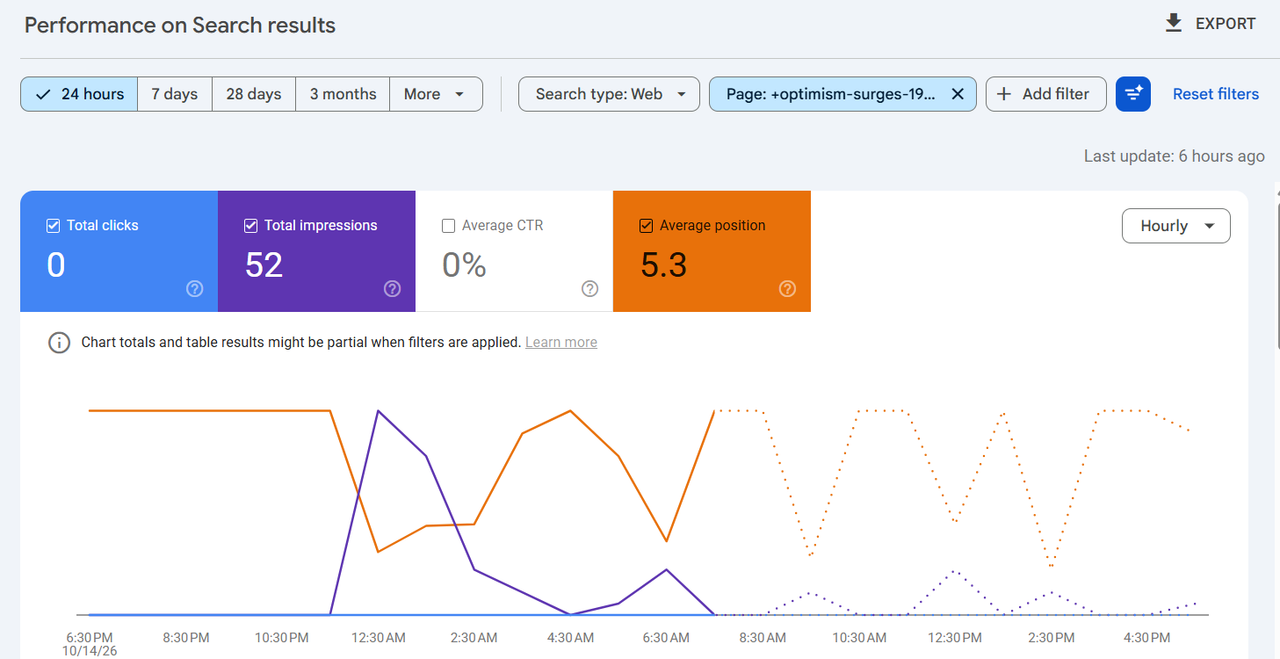Click the 5.3 average position value
1280x659 pixels.
pyautogui.click(x=663, y=265)
